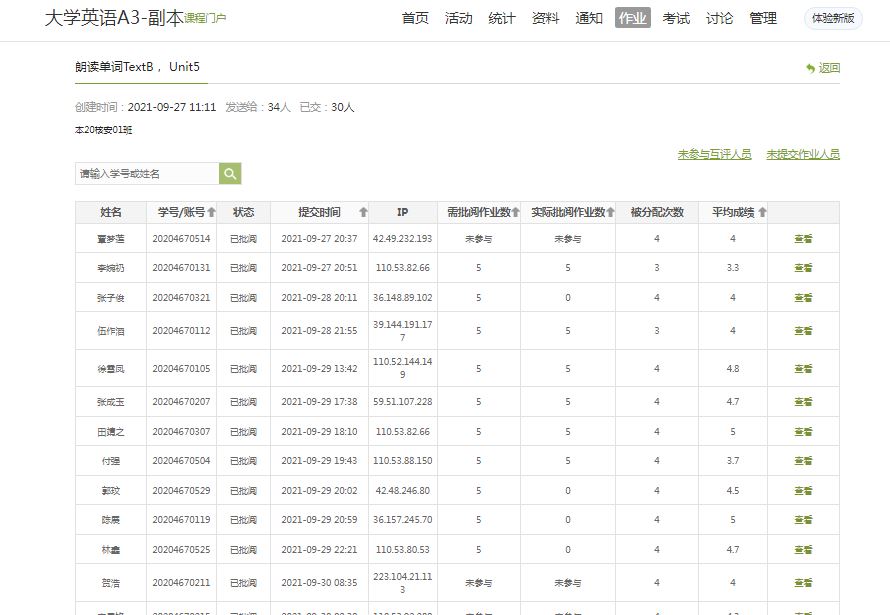The height and width of the screenshot is (615, 890).
Task: Select the IP cell 59.51.107.228
Action: coord(402,402)
